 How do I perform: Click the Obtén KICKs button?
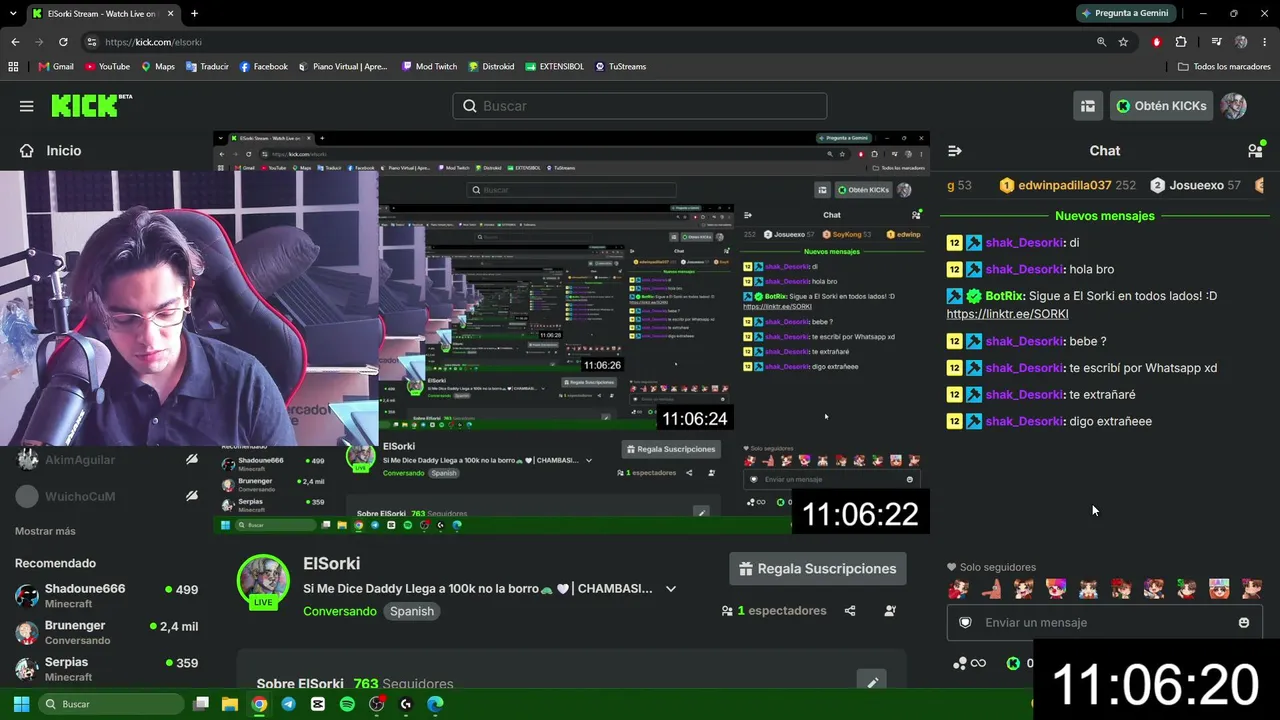tap(1161, 106)
